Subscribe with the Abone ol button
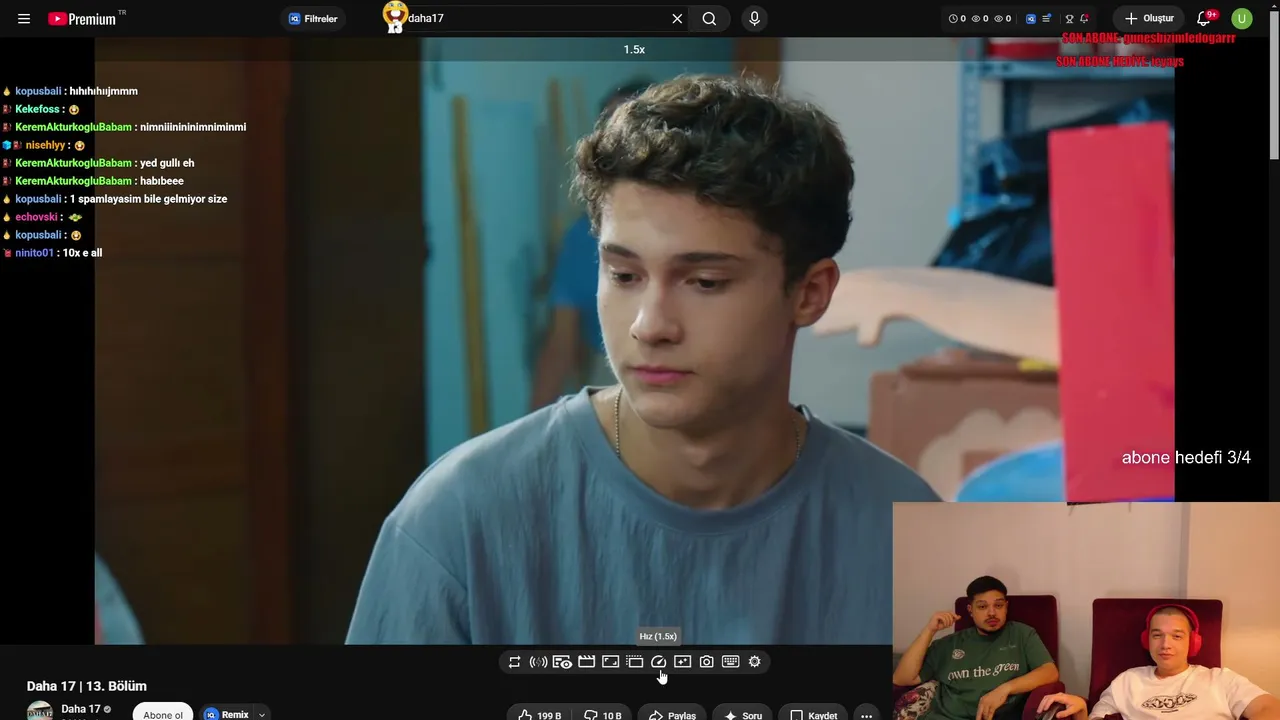 click(x=163, y=713)
